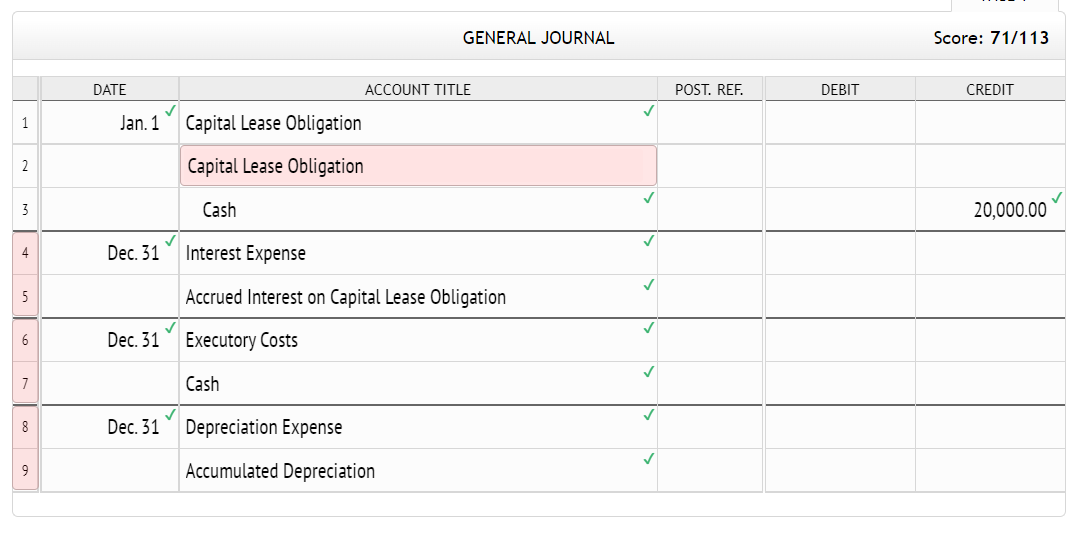
Task: Click the debit cell for row 1
Action: (x=840, y=123)
